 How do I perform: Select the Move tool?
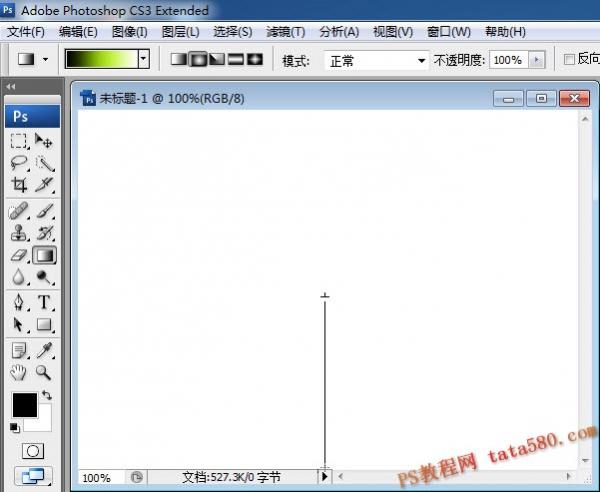tap(43, 141)
